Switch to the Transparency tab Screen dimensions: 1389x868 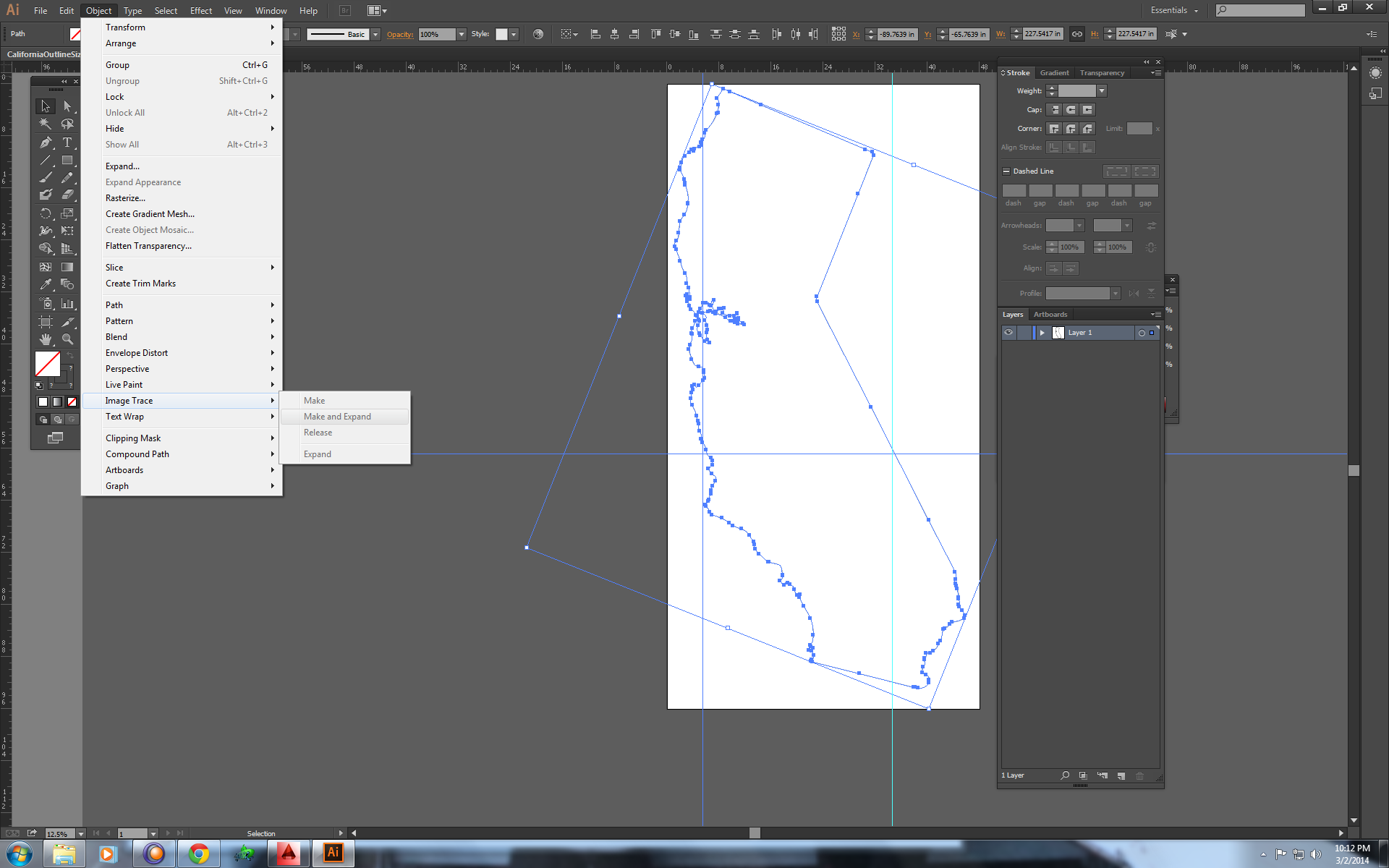pyautogui.click(x=1102, y=73)
